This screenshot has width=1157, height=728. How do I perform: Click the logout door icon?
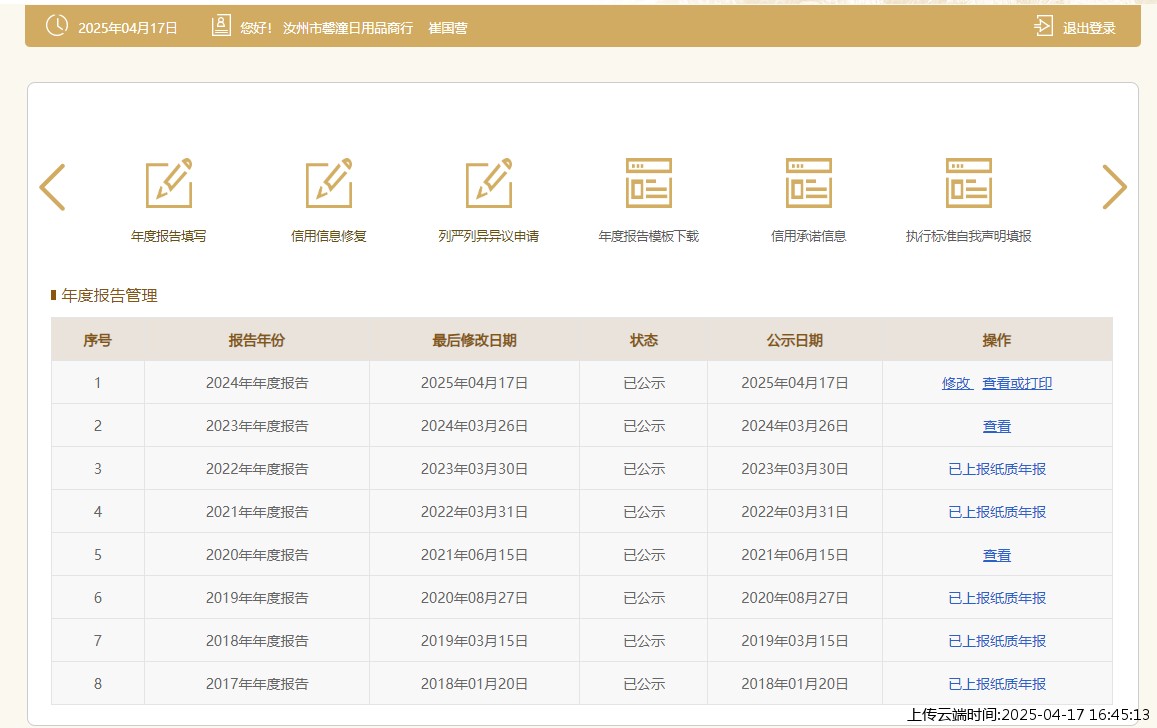(1043, 27)
